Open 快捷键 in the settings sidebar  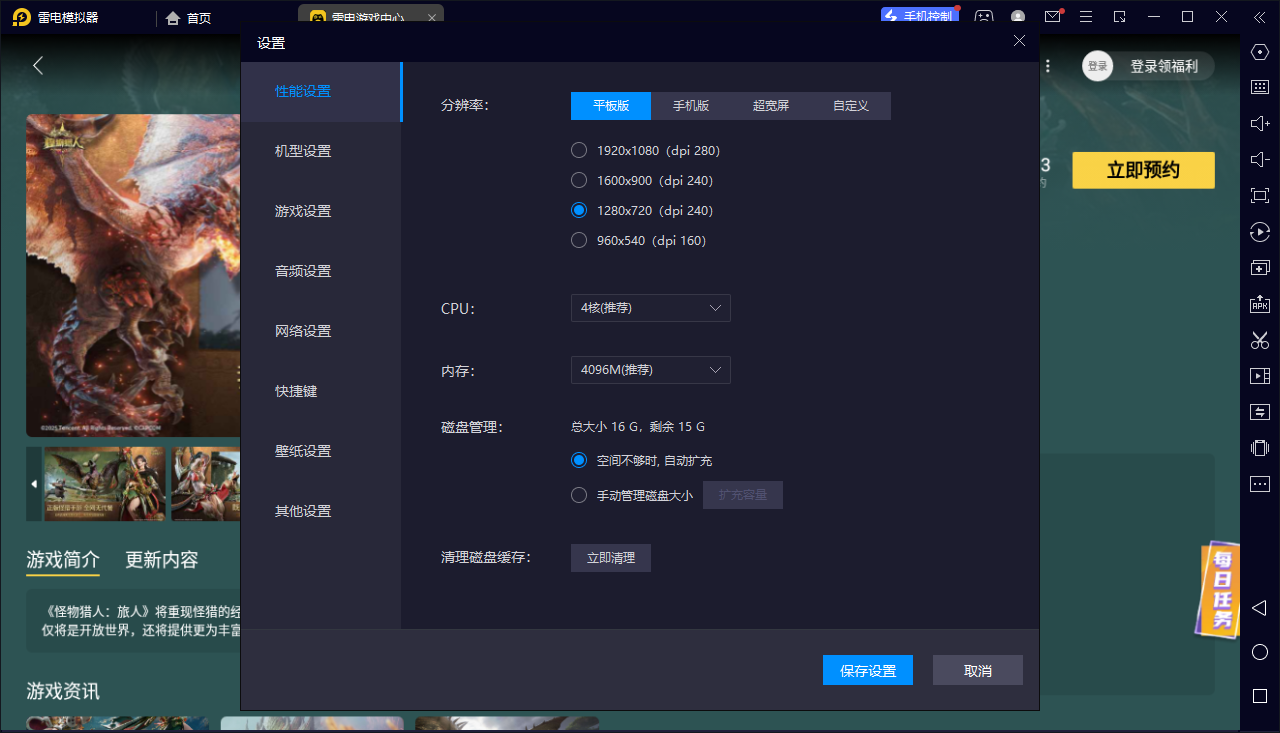coord(321,391)
